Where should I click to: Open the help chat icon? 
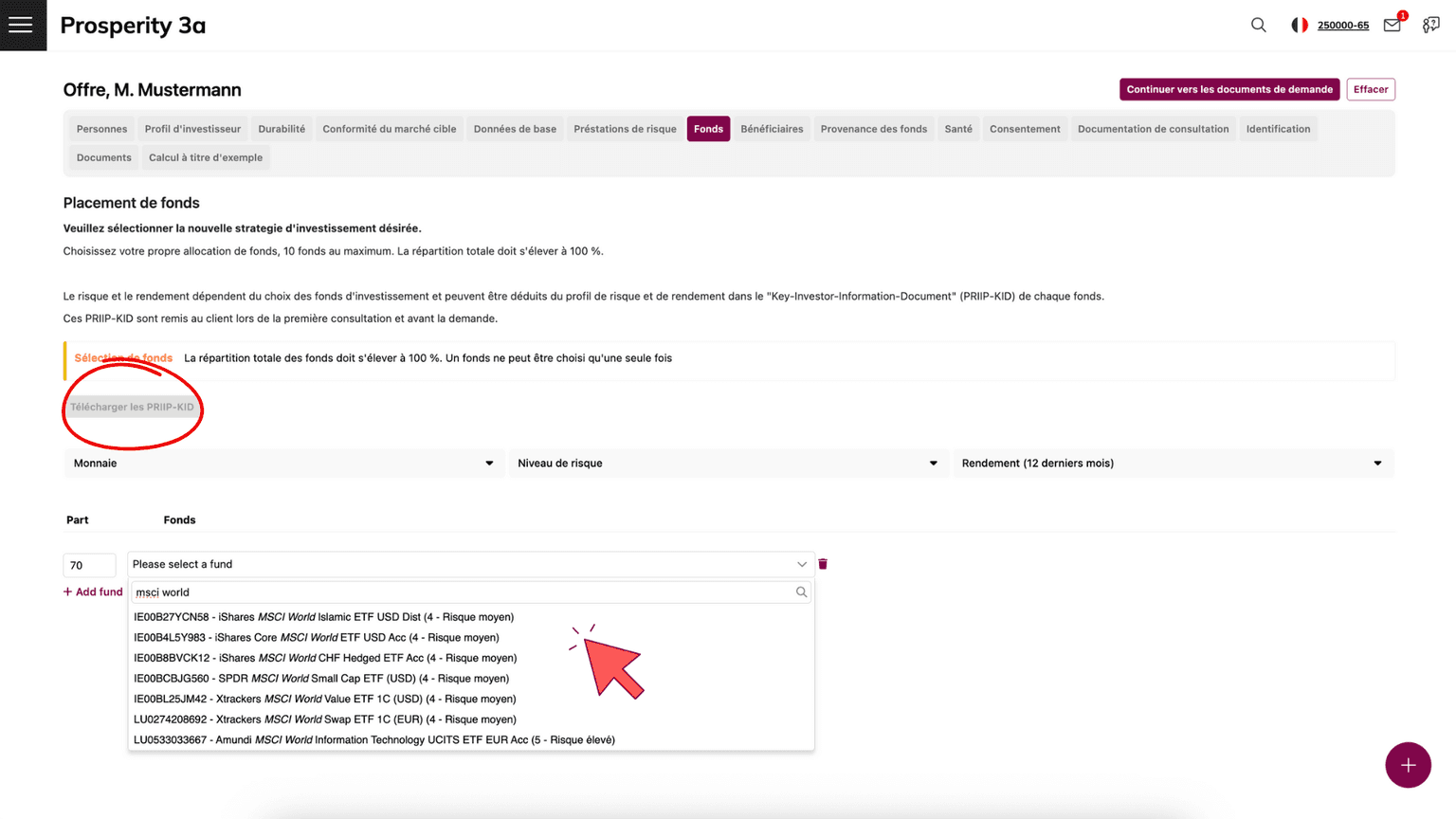[x=1430, y=26]
